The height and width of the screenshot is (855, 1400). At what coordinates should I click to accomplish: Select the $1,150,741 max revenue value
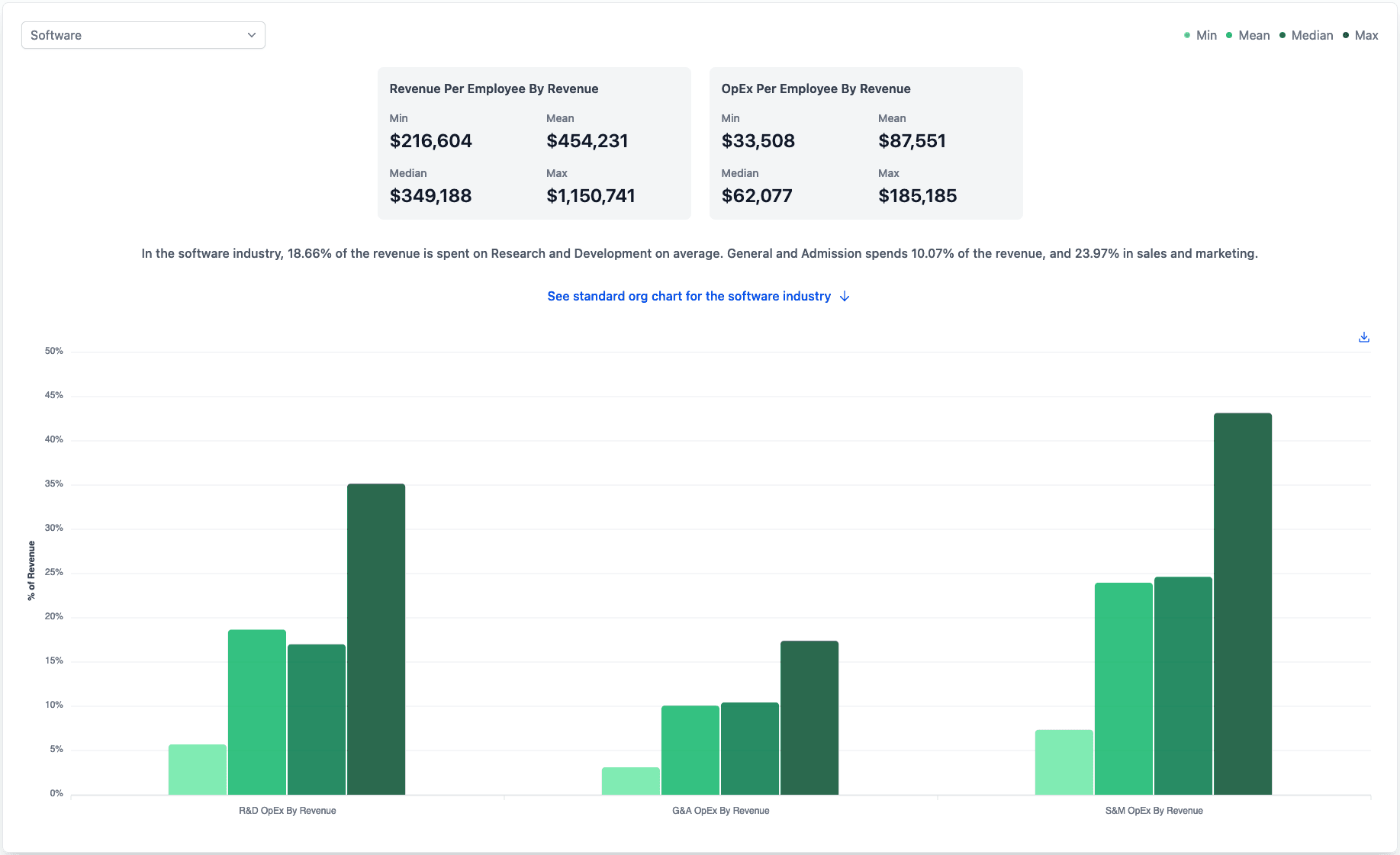tap(591, 196)
